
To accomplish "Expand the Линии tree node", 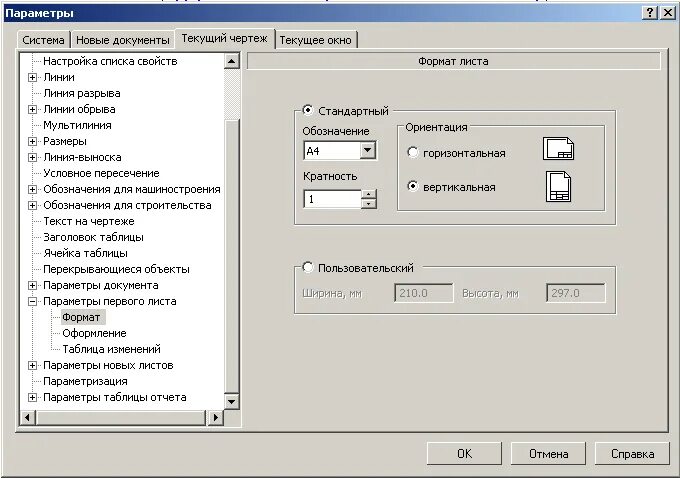I will [x=32, y=77].
